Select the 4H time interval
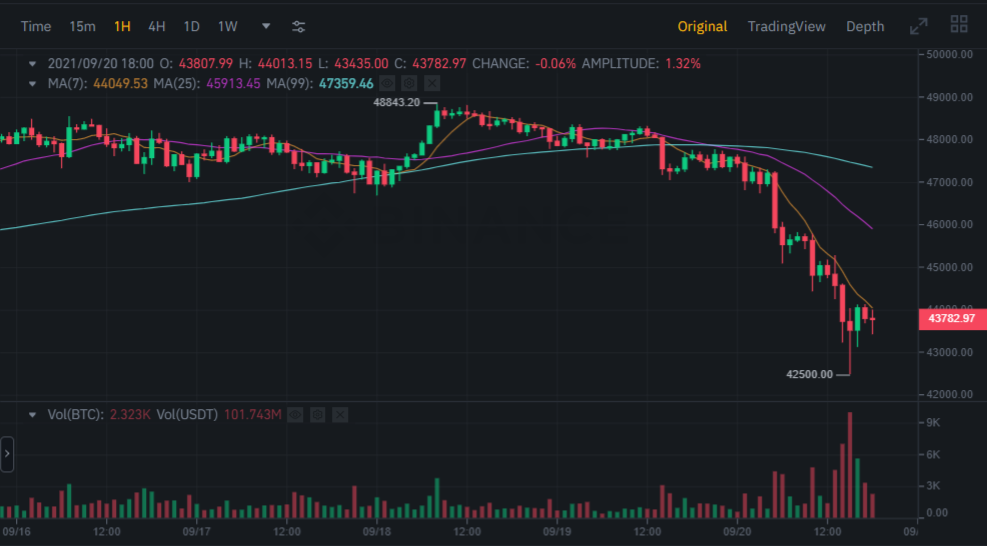987x546 pixels. coord(156,26)
